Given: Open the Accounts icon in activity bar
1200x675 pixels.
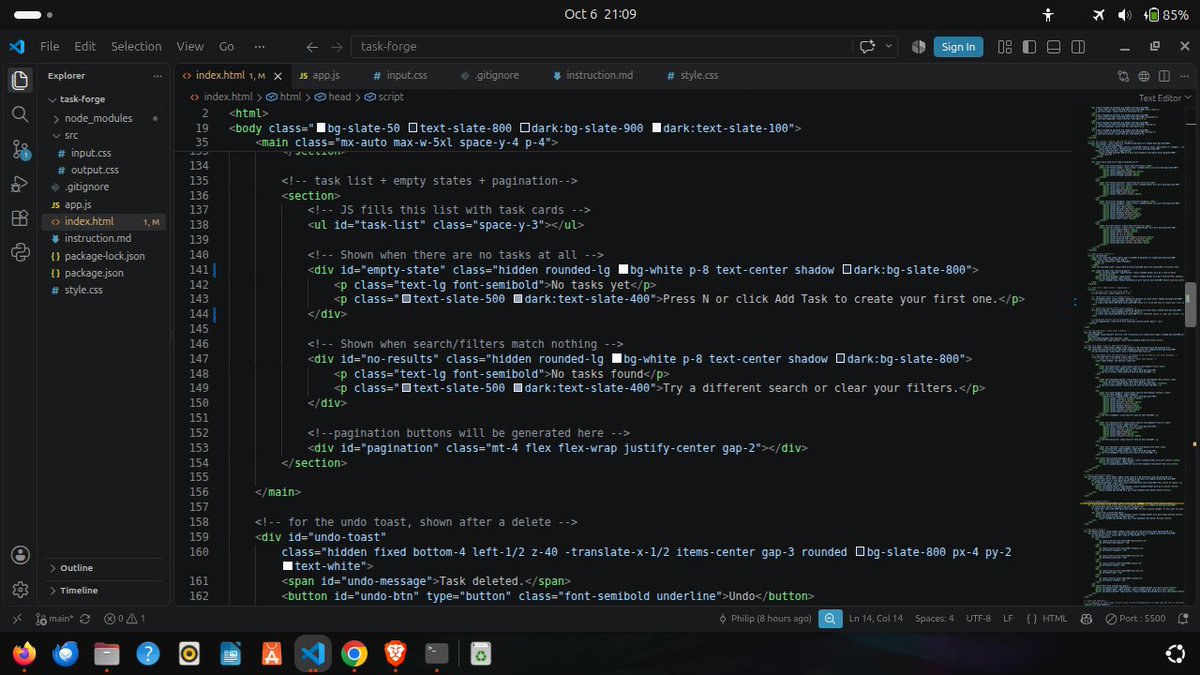Looking at the screenshot, I should point(19,555).
